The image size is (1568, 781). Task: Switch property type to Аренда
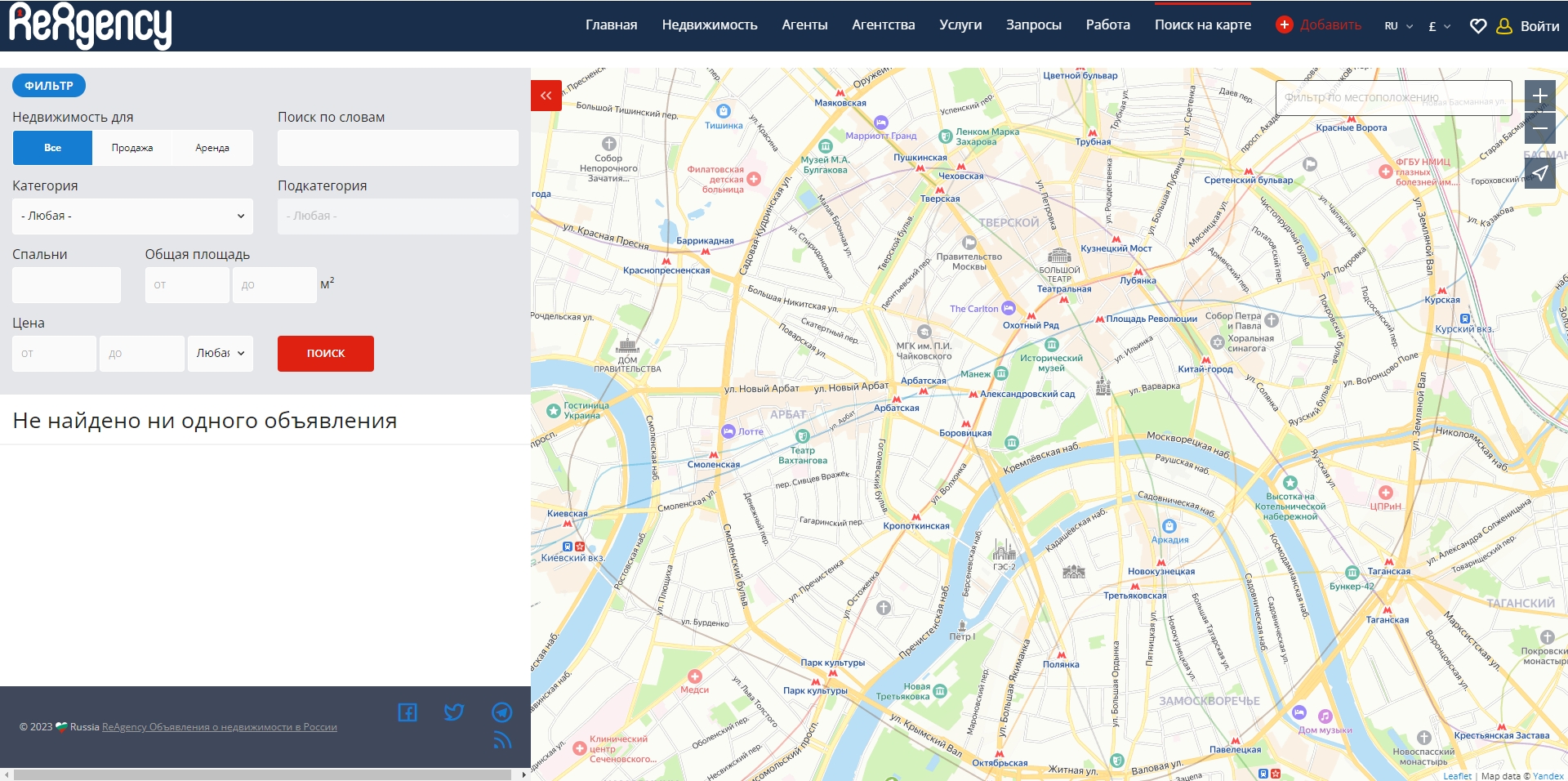[212, 148]
